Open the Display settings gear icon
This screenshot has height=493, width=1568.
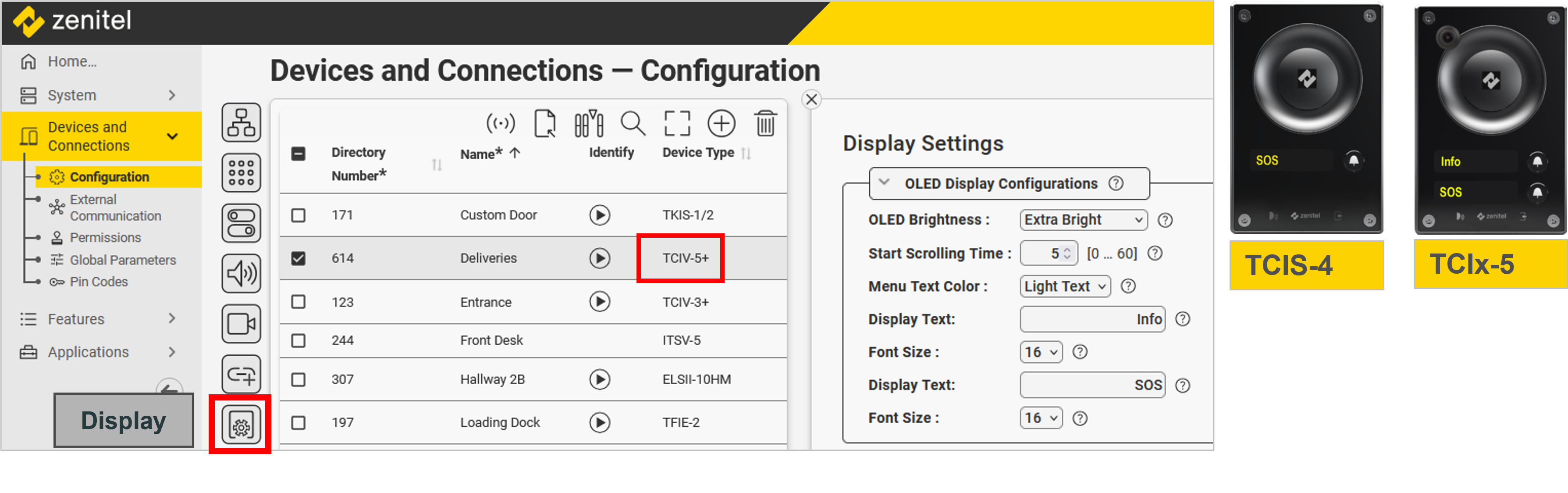(241, 424)
